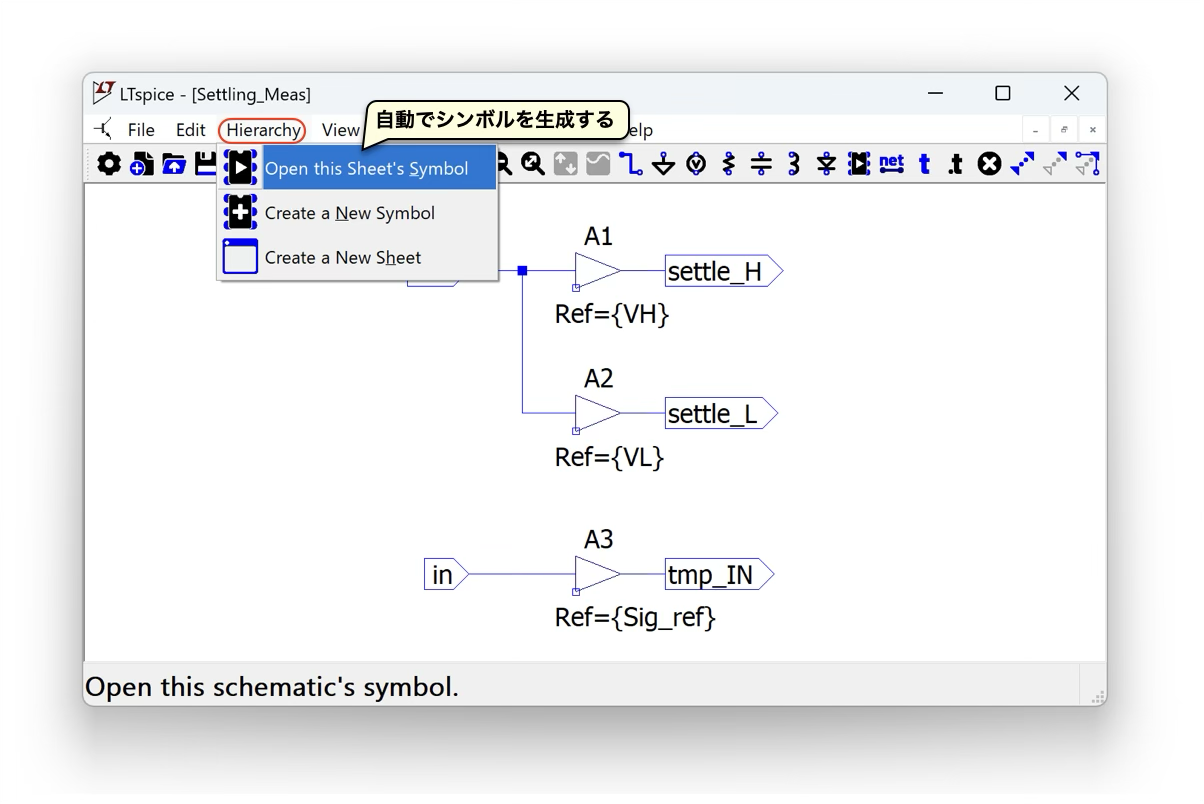Image resolution: width=1204 pixels, height=804 pixels.
Task: Activate the delete tool X icon
Action: coord(989,164)
